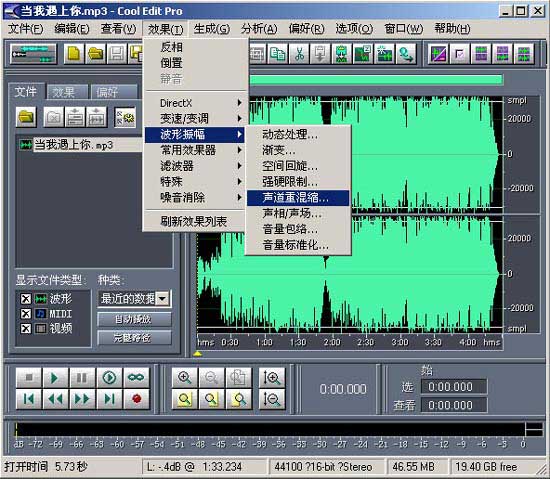Expand the 变速/变调 submenu
Screen dimensions: 550x479
(x=194, y=119)
